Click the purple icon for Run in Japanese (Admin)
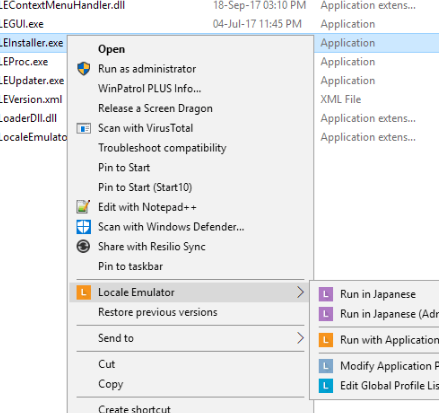The height and width of the screenshot is (413, 439). tap(326, 314)
